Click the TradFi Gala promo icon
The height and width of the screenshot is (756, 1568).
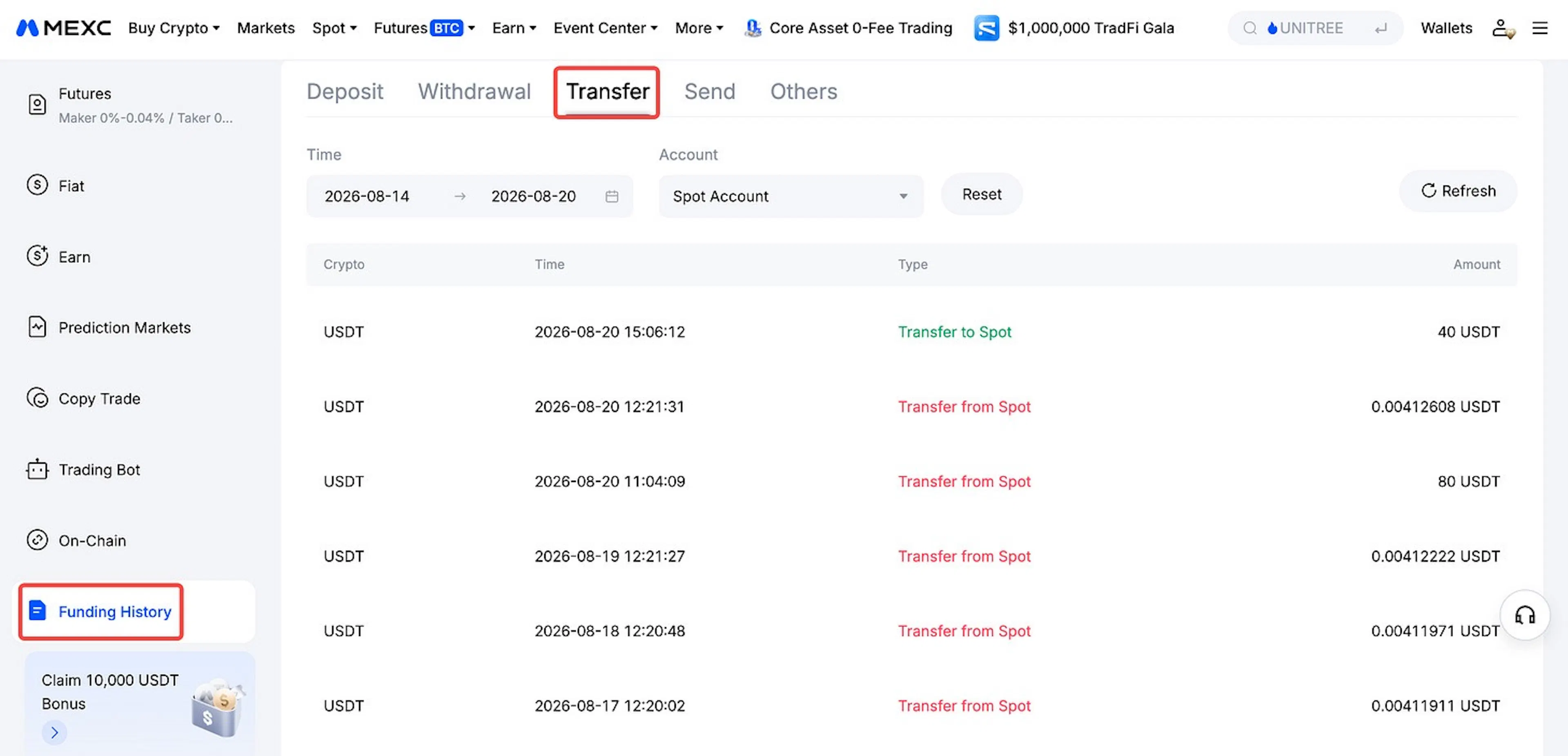(986, 28)
